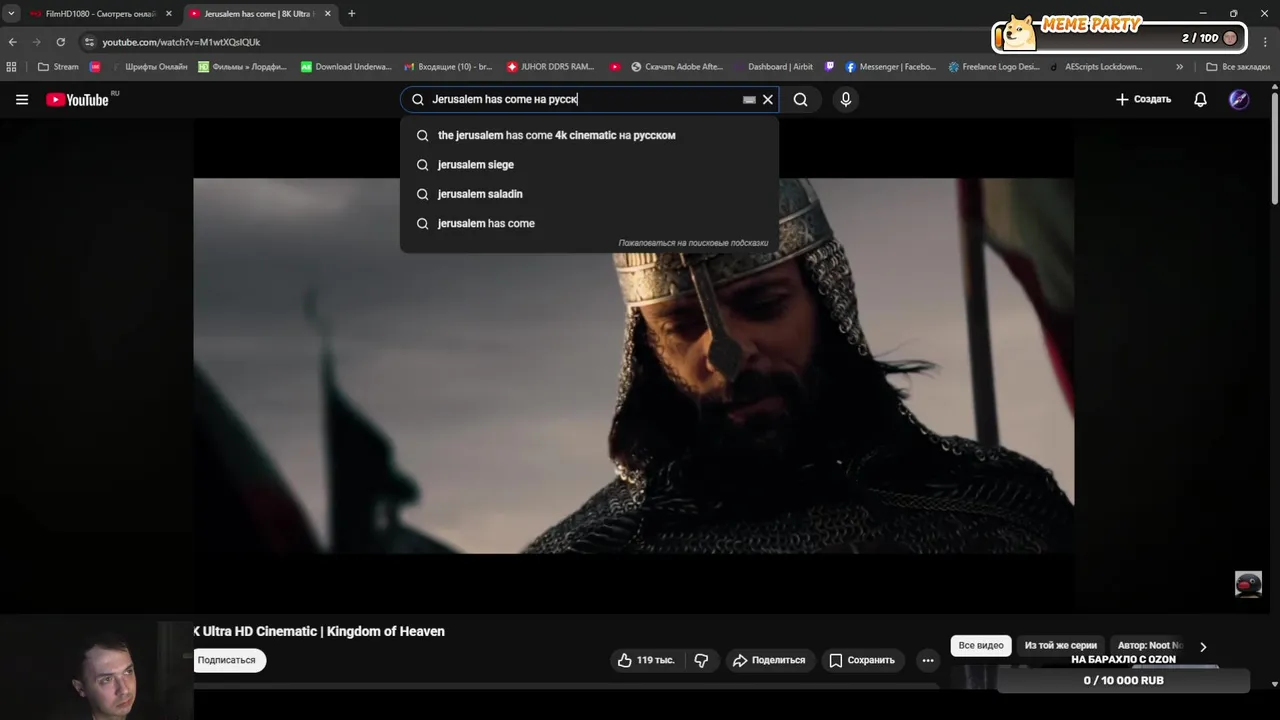Clear the search query with the X icon
Image resolution: width=1280 pixels, height=720 pixels.
point(768,100)
